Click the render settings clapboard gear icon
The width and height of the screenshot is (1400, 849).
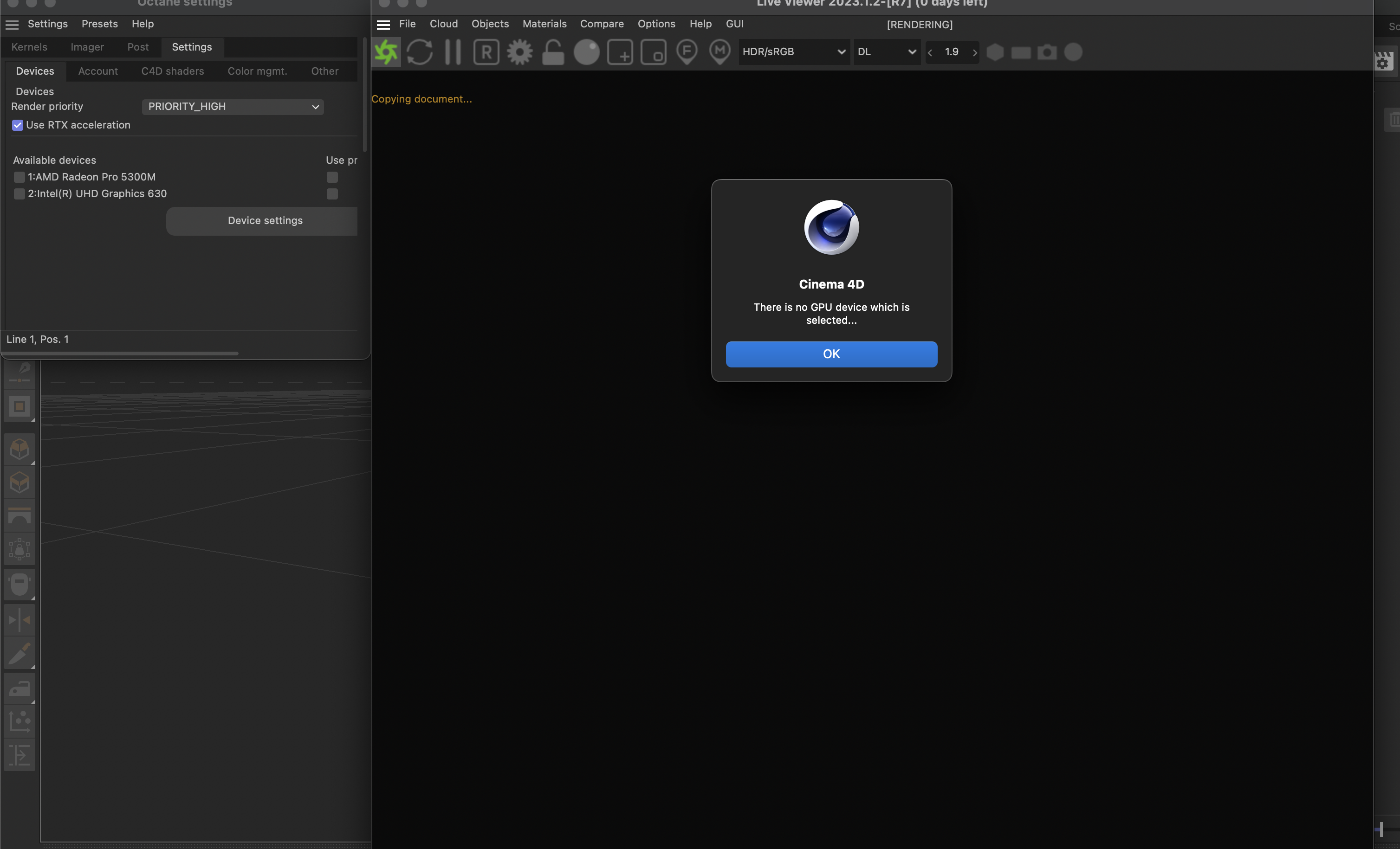1384,61
